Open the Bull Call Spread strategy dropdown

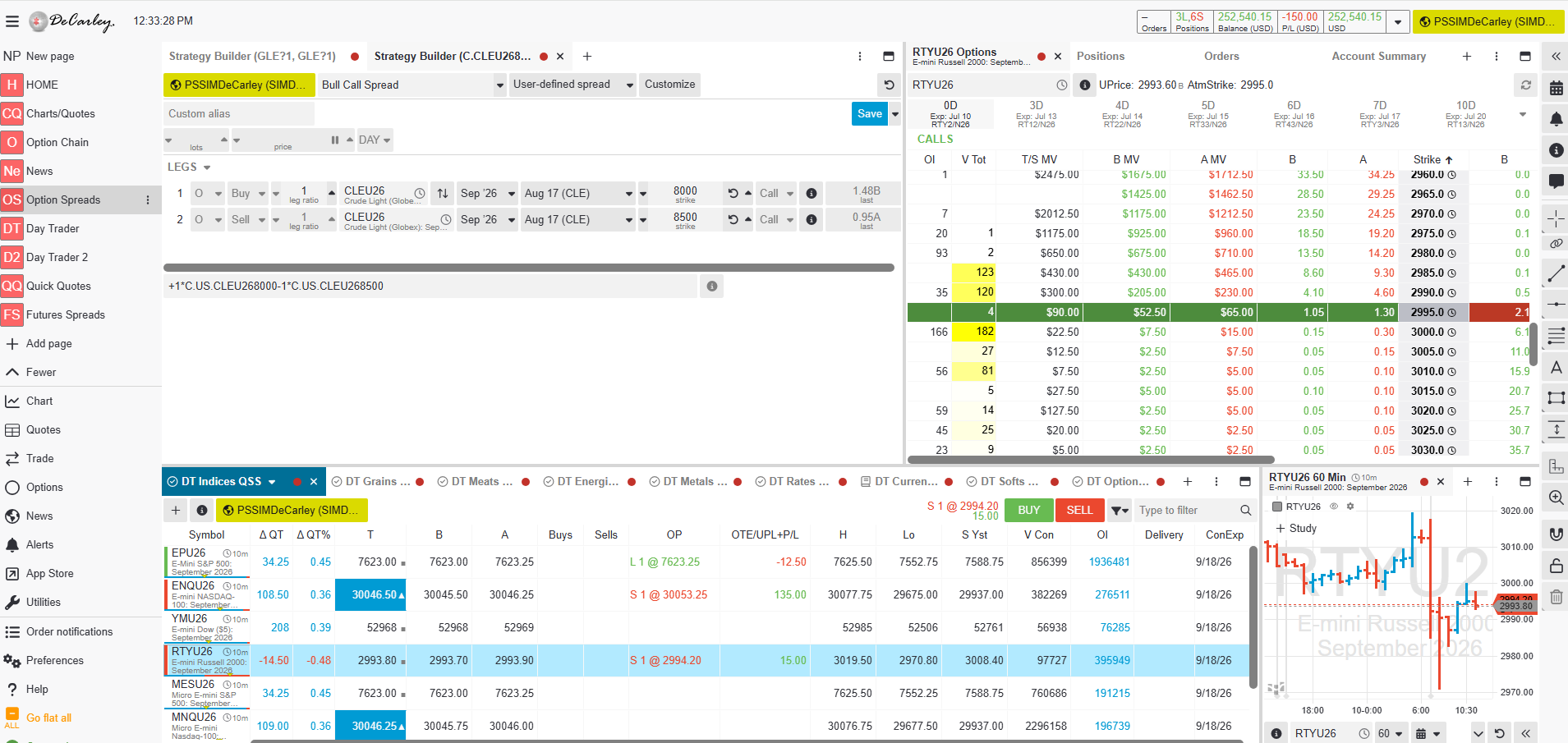coord(412,85)
